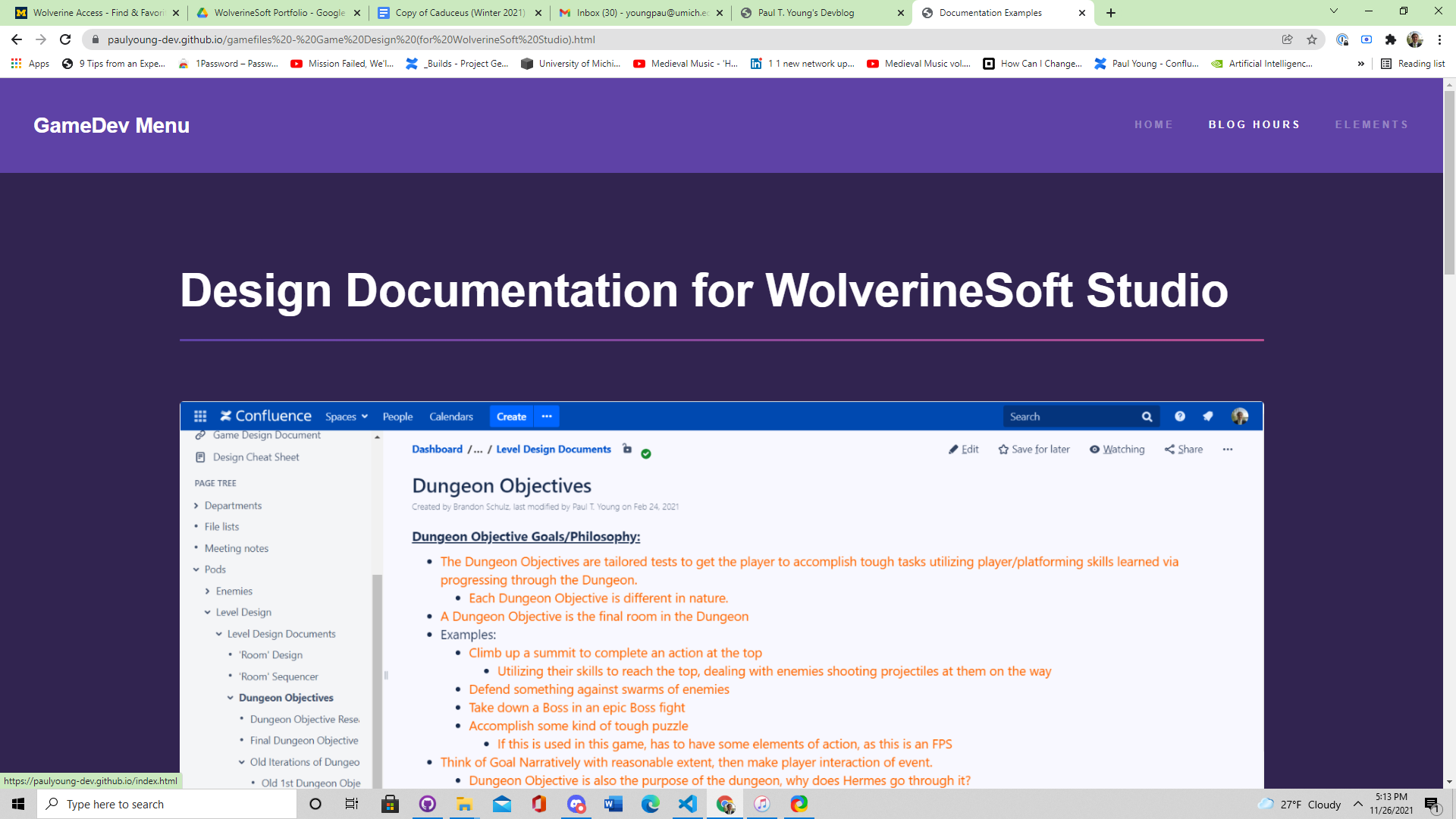Close the Documentation Examples tab
This screenshot has width=1456, height=819.
coord(1082,13)
